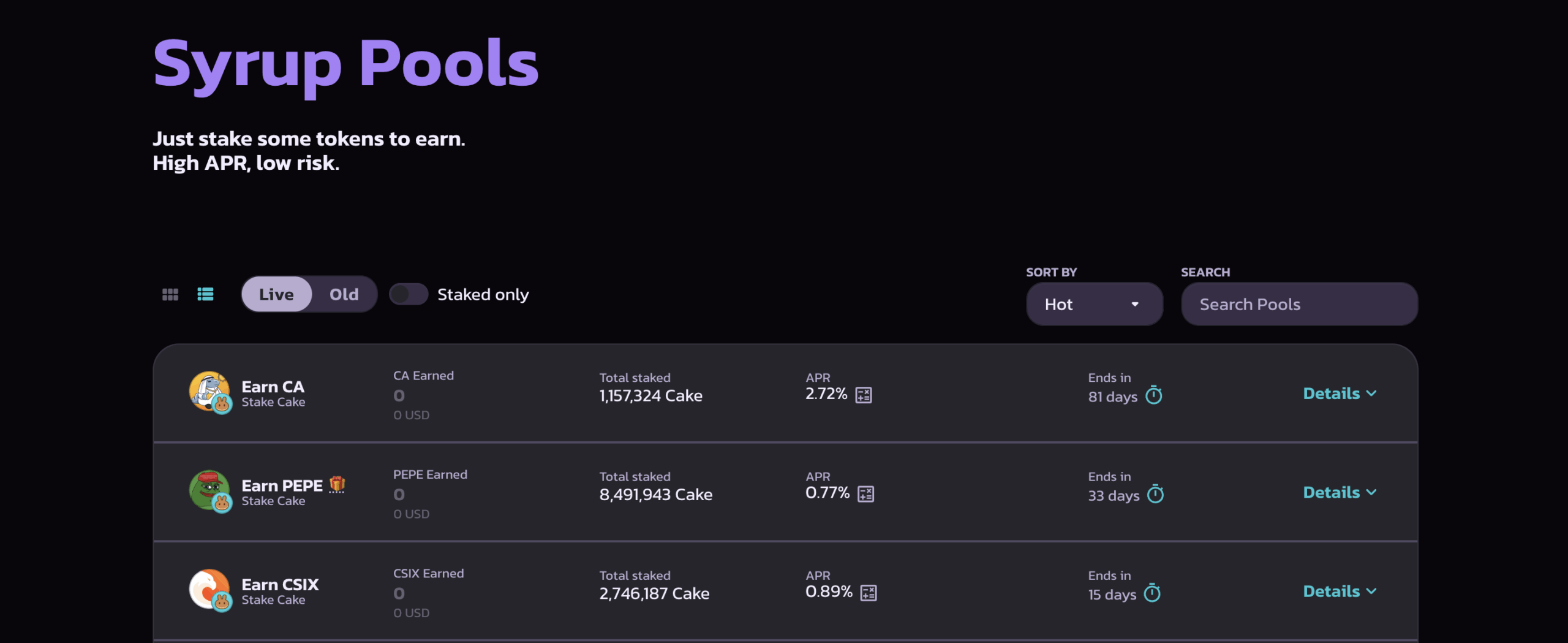Switch to list view layout
This screenshot has width=1568, height=643.
pos(205,294)
